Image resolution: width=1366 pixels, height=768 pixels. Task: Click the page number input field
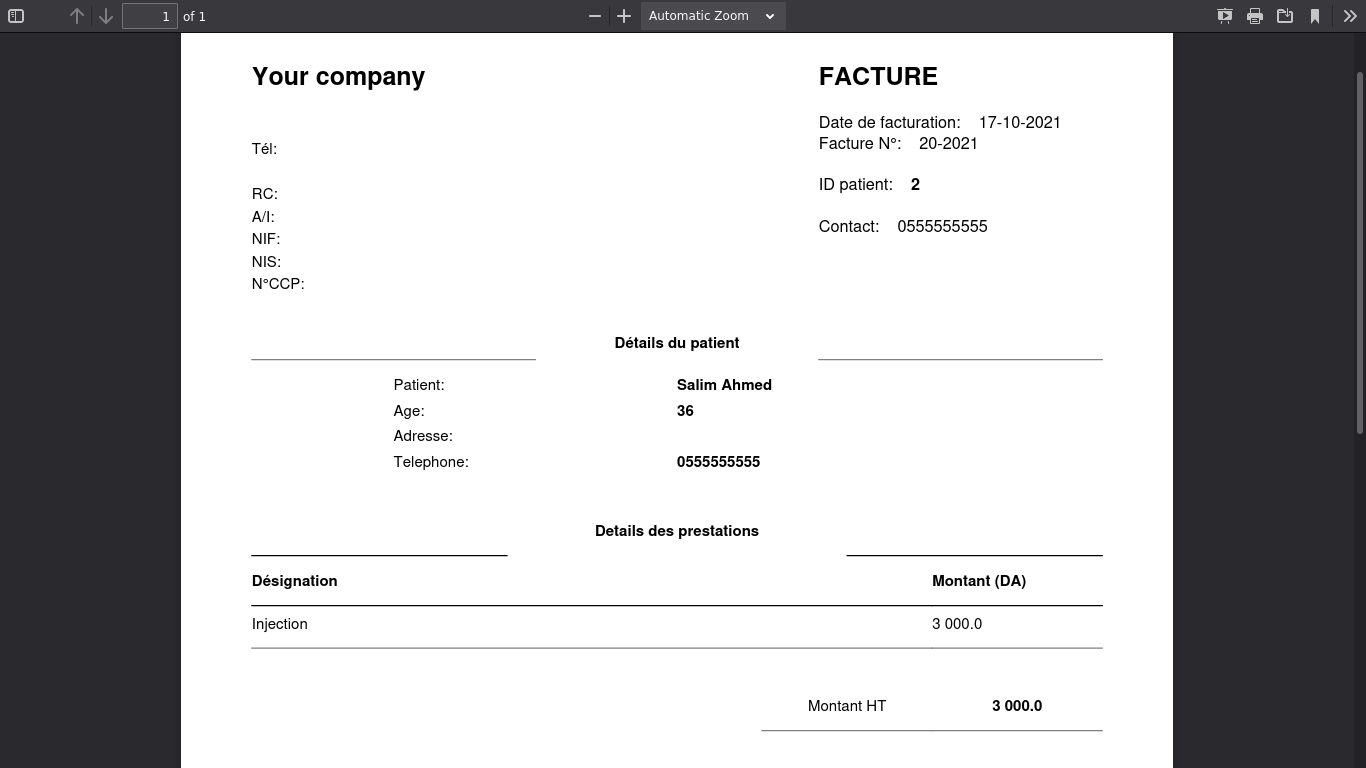point(150,16)
